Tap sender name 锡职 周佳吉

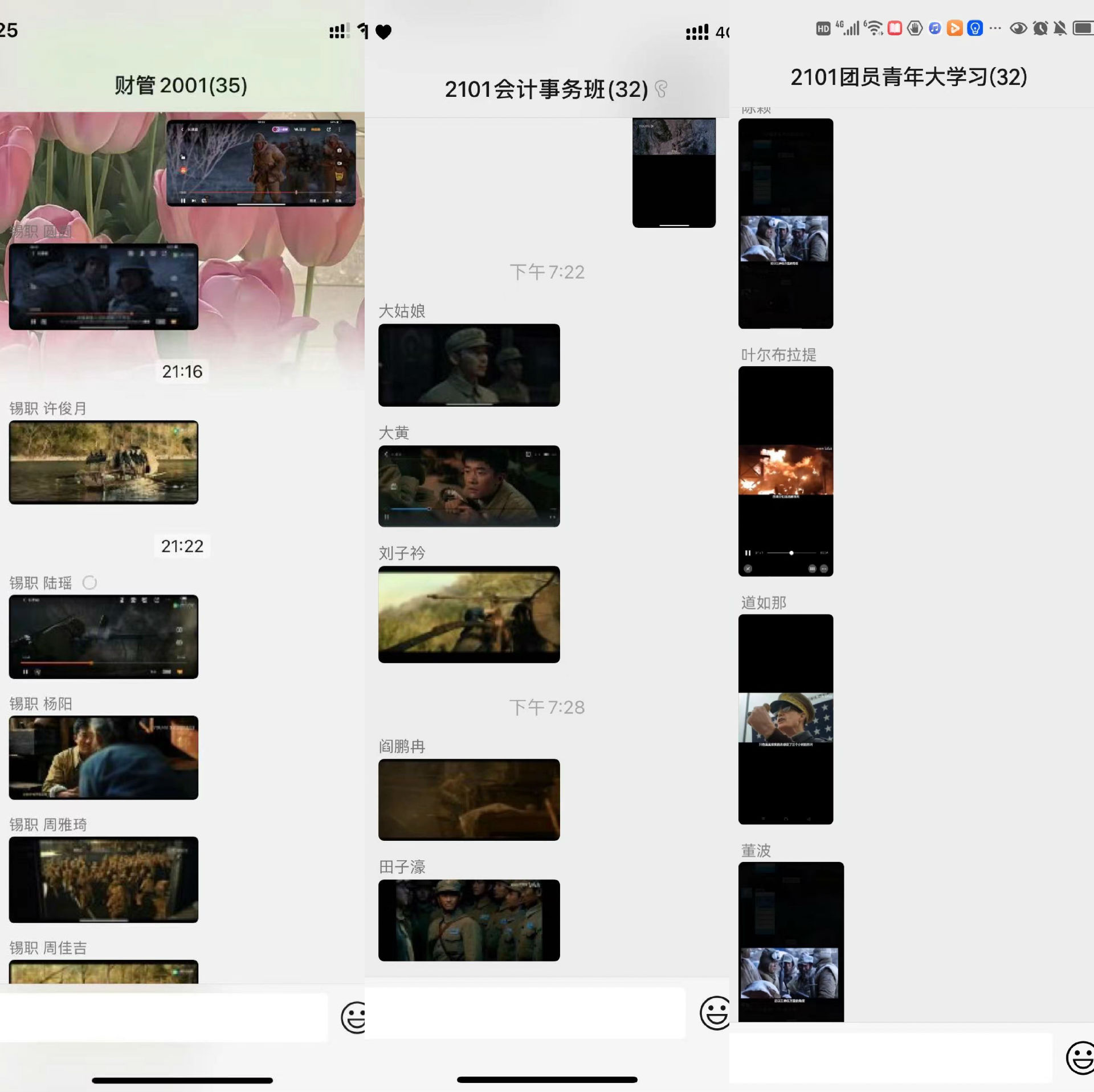click(x=48, y=947)
